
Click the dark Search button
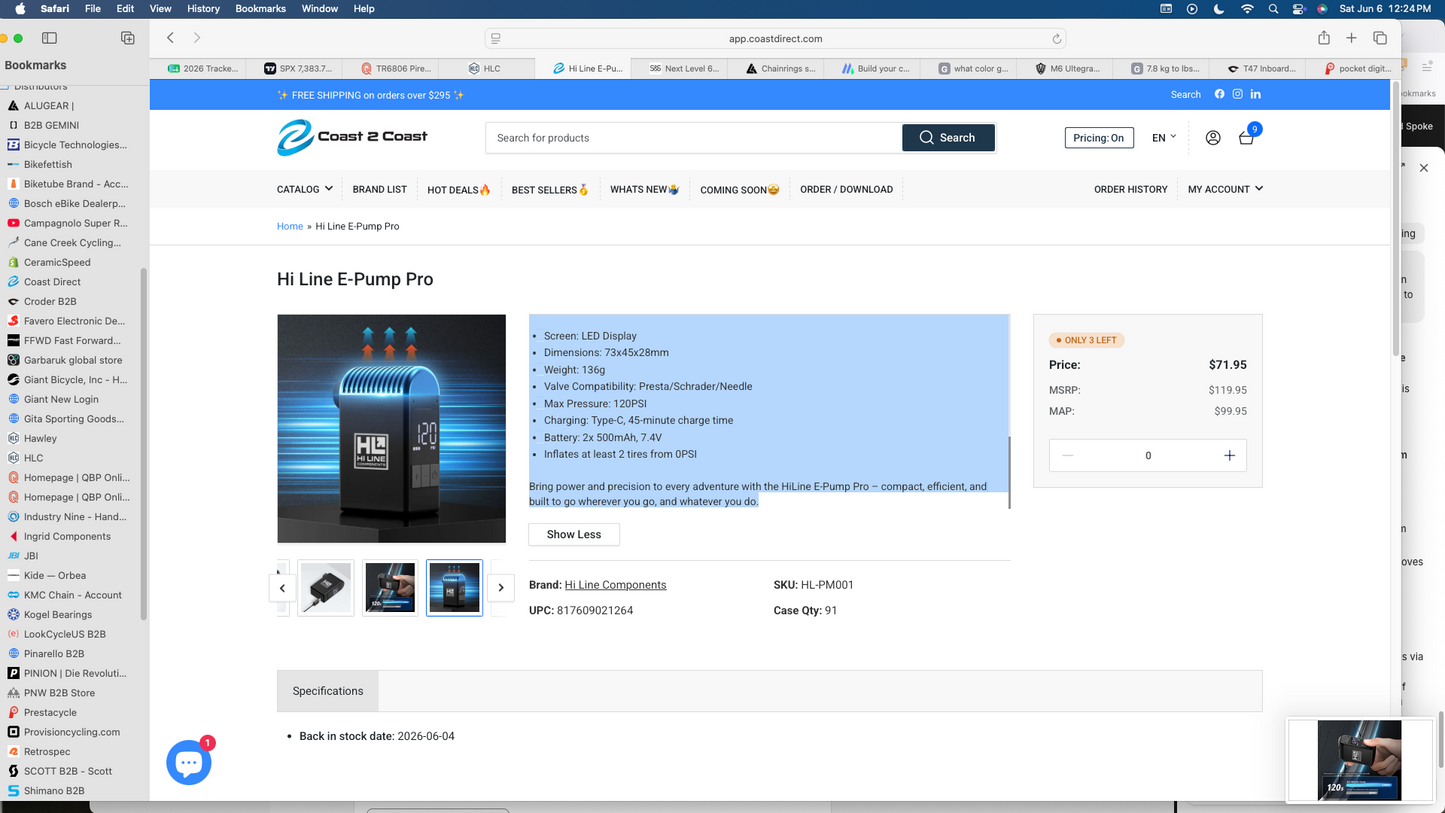coord(948,138)
